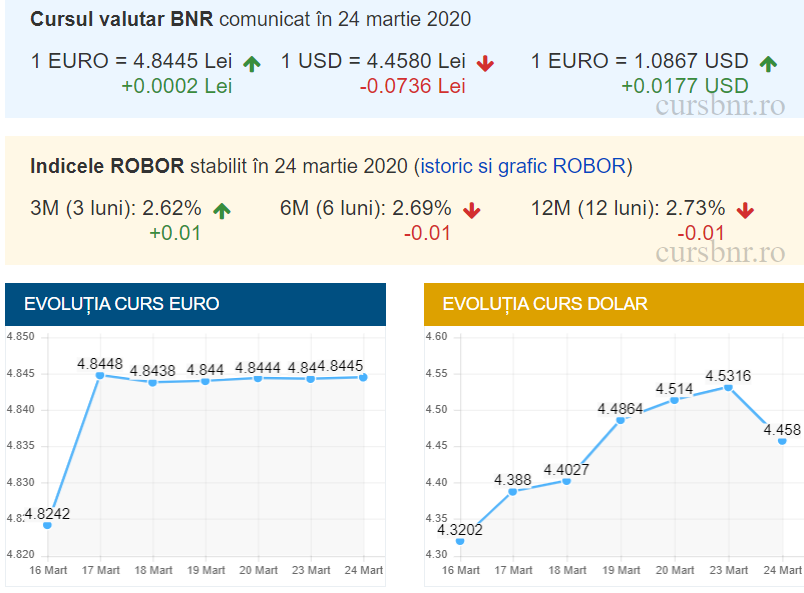Click the 16 Mart dollar point 4.3202
The width and height of the screenshot is (804, 593).
pyautogui.click(x=459, y=541)
